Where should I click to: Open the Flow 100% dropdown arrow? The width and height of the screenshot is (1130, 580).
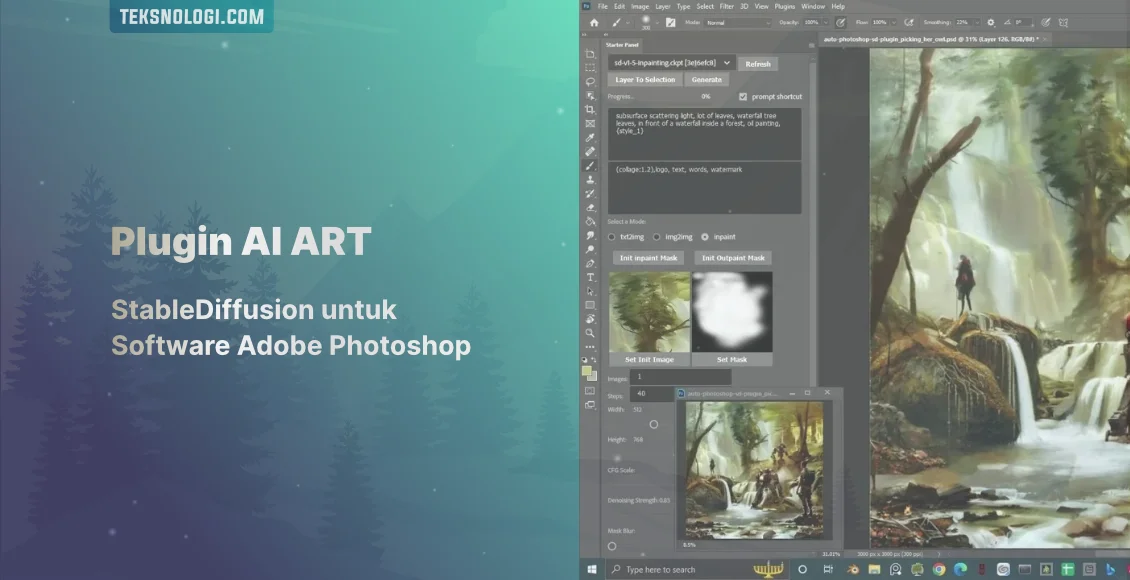click(x=892, y=22)
